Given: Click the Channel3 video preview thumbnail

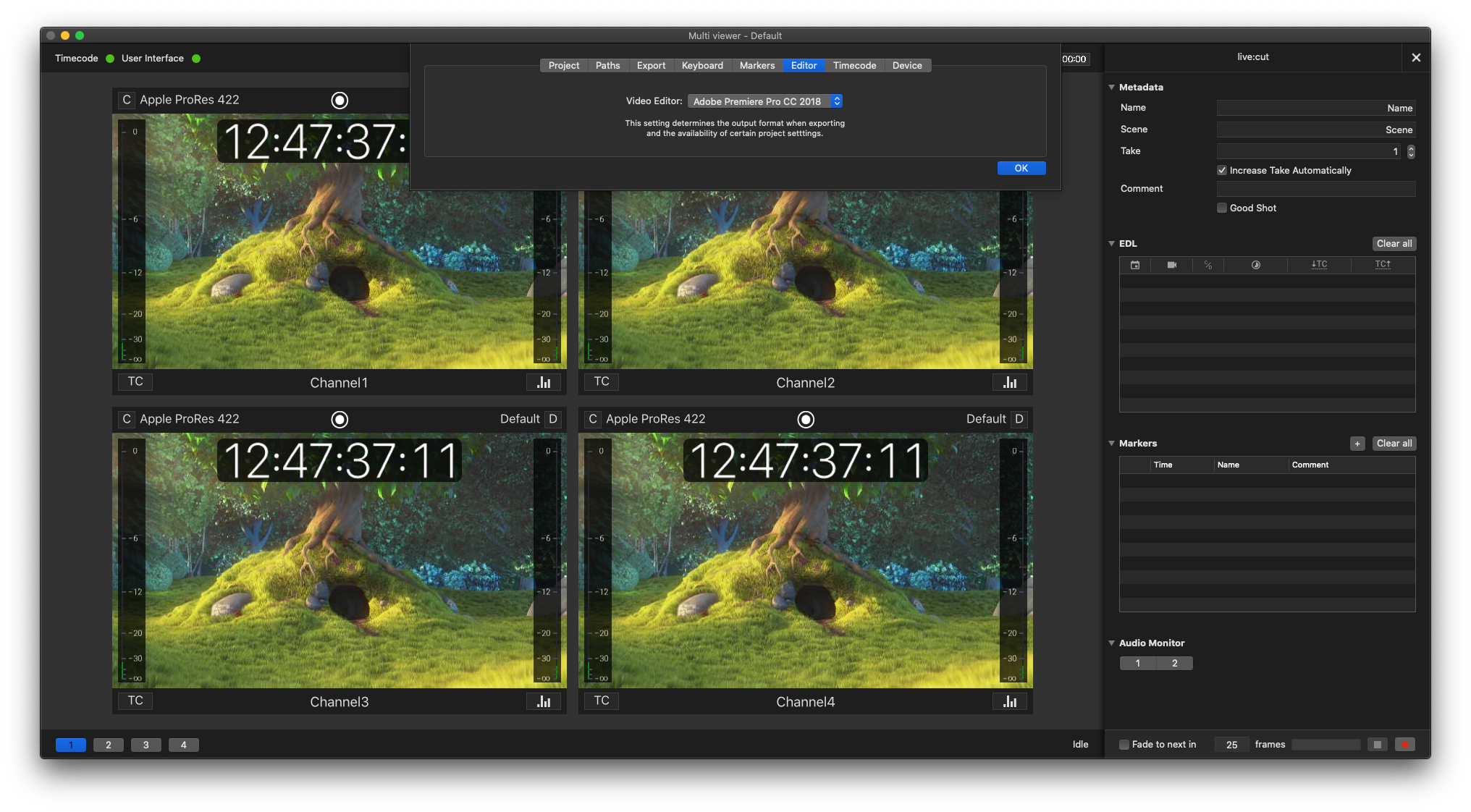Looking at the screenshot, I should click(x=340, y=561).
